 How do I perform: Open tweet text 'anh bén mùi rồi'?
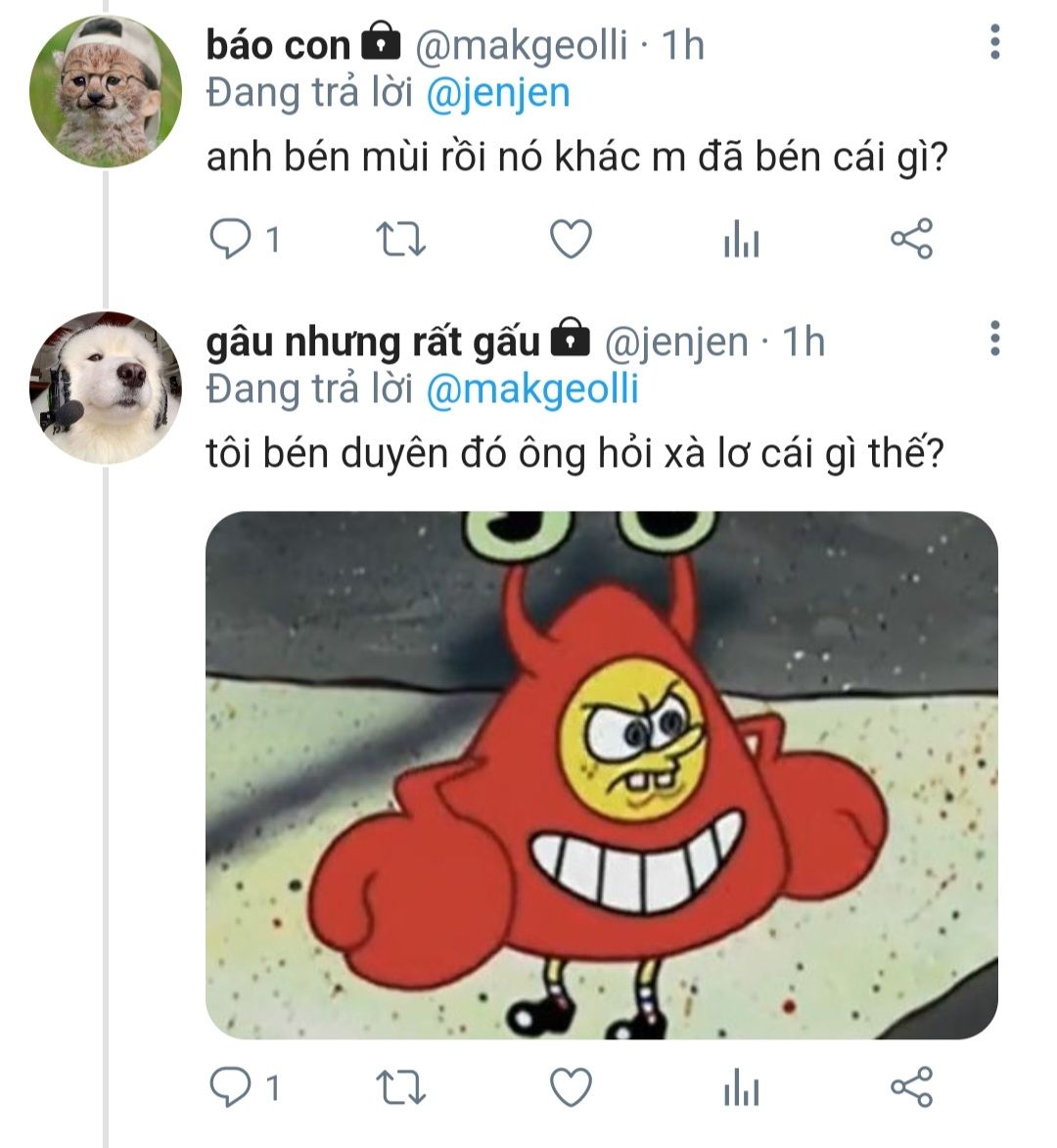[575, 159]
